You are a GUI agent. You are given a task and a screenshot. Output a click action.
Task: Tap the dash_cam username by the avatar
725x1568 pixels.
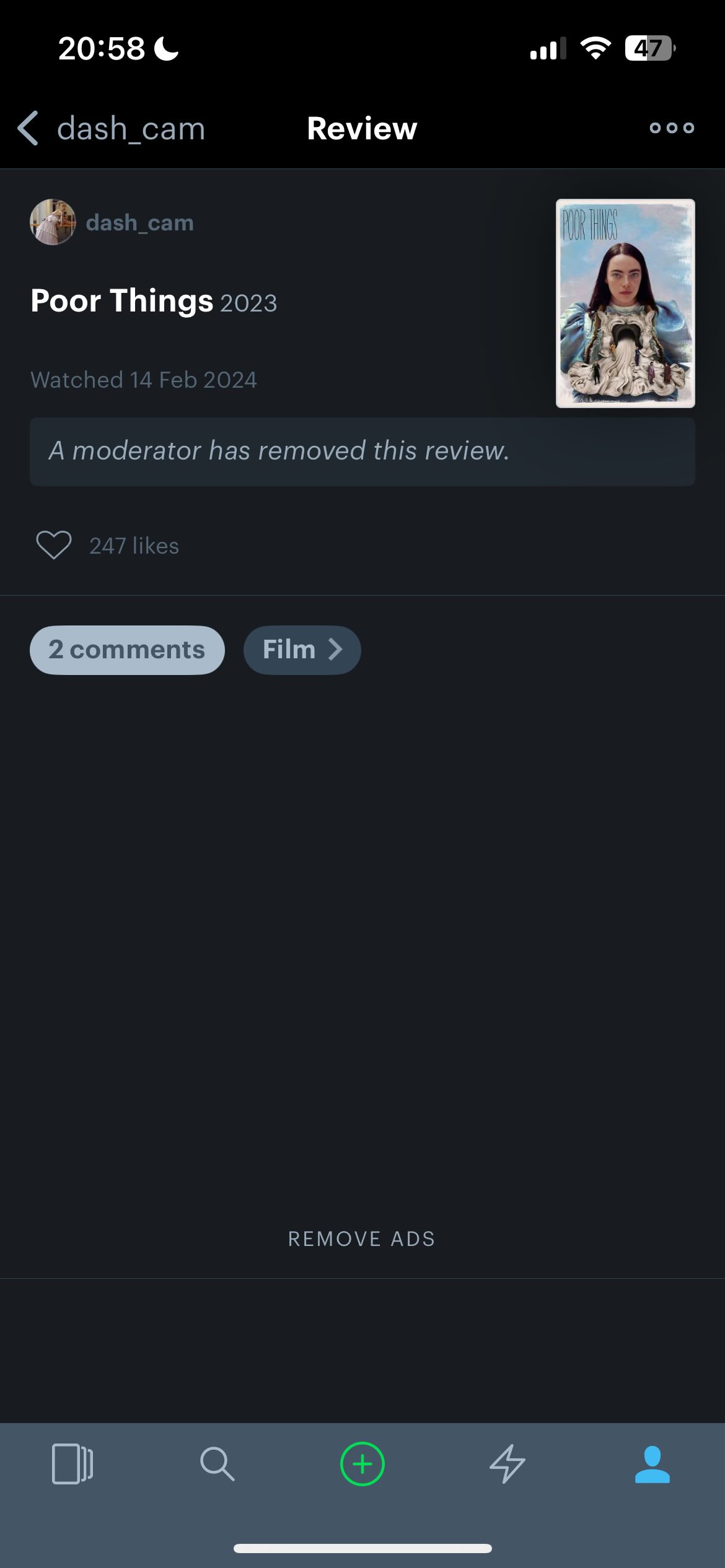click(x=140, y=223)
